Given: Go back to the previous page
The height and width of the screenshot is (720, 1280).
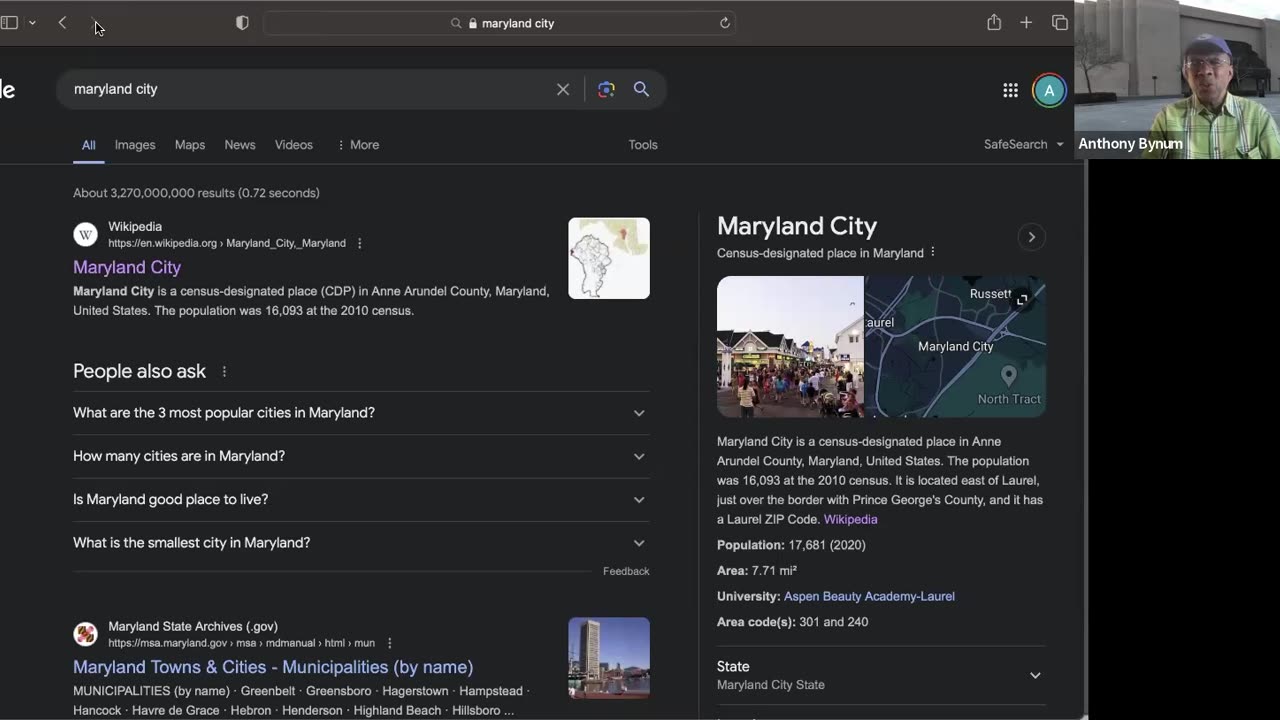Looking at the screenshot, I should point(62,23).
